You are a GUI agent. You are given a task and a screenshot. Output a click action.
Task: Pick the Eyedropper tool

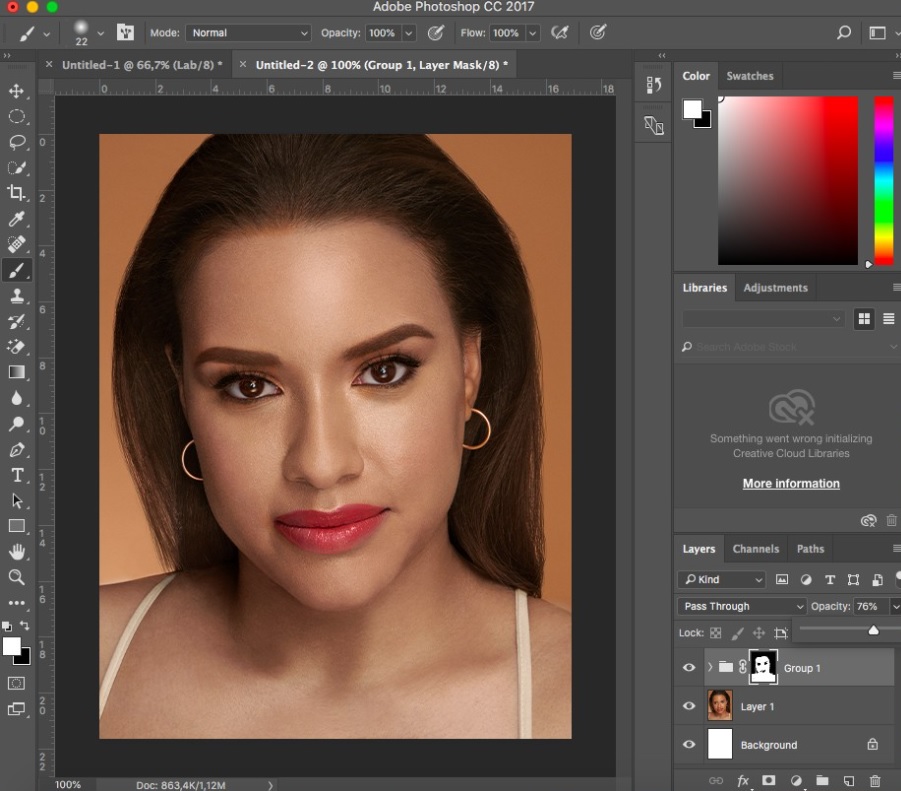[16, 219]
